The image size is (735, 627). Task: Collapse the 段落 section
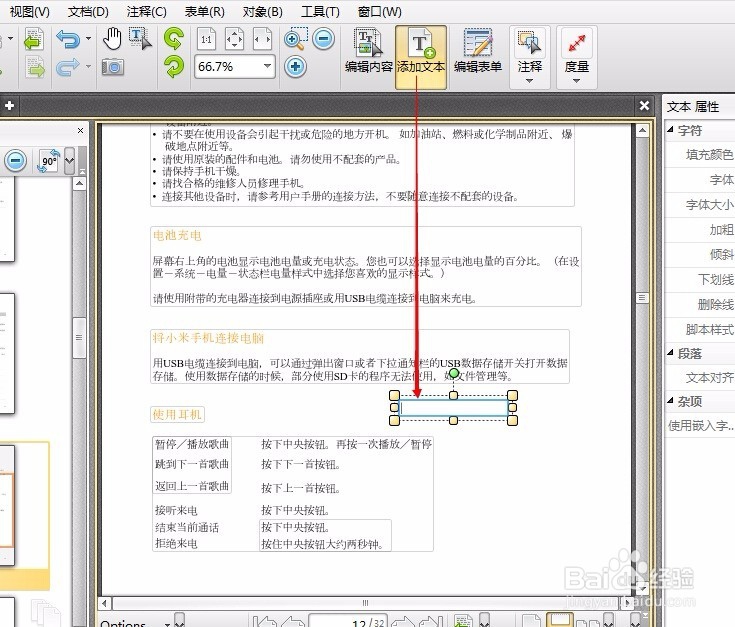(x=670, y=352)
